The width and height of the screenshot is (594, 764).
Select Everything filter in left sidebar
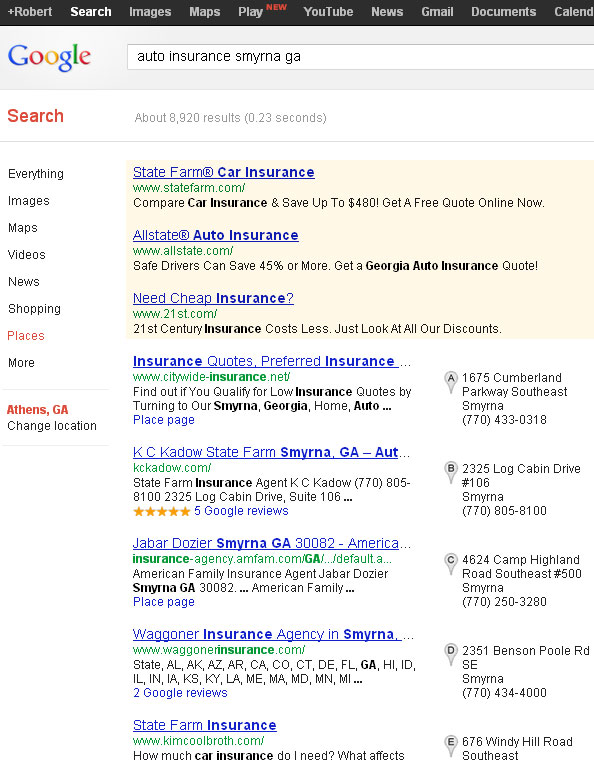tap(36, 174)
